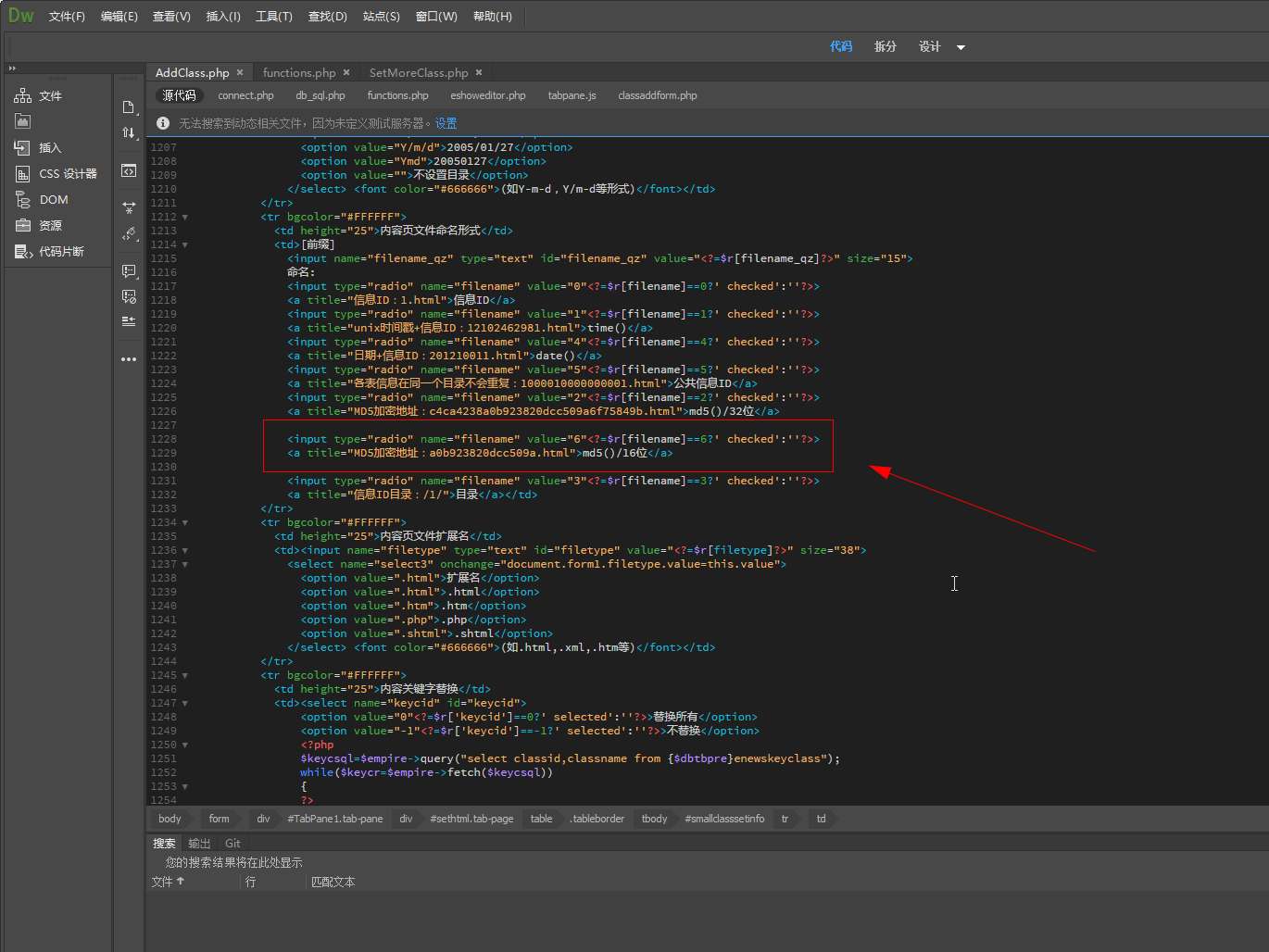The image size is (1269, 952).
Task: Click the apply comment icon in toolbar
Action: click(129, 271)
